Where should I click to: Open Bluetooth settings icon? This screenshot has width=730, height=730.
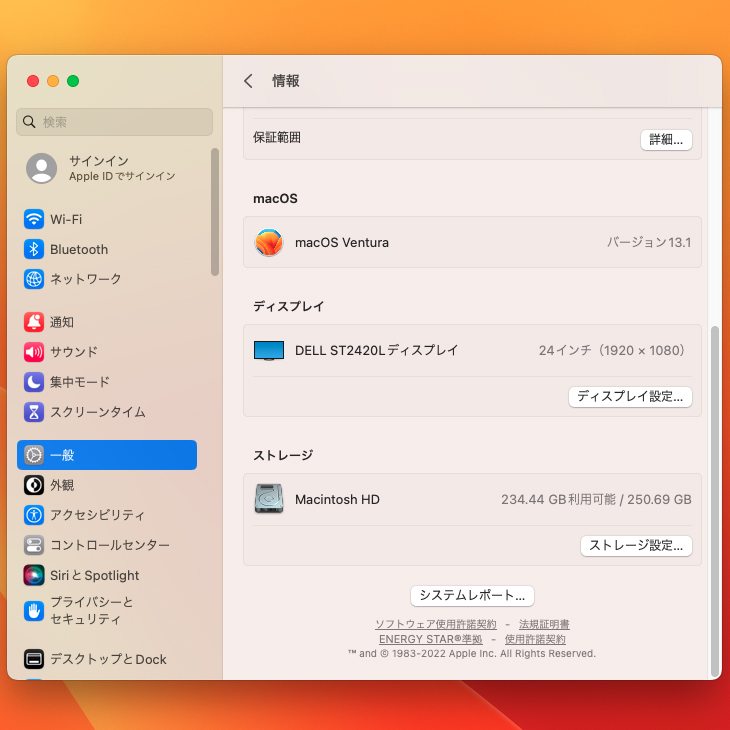point(34,249)
